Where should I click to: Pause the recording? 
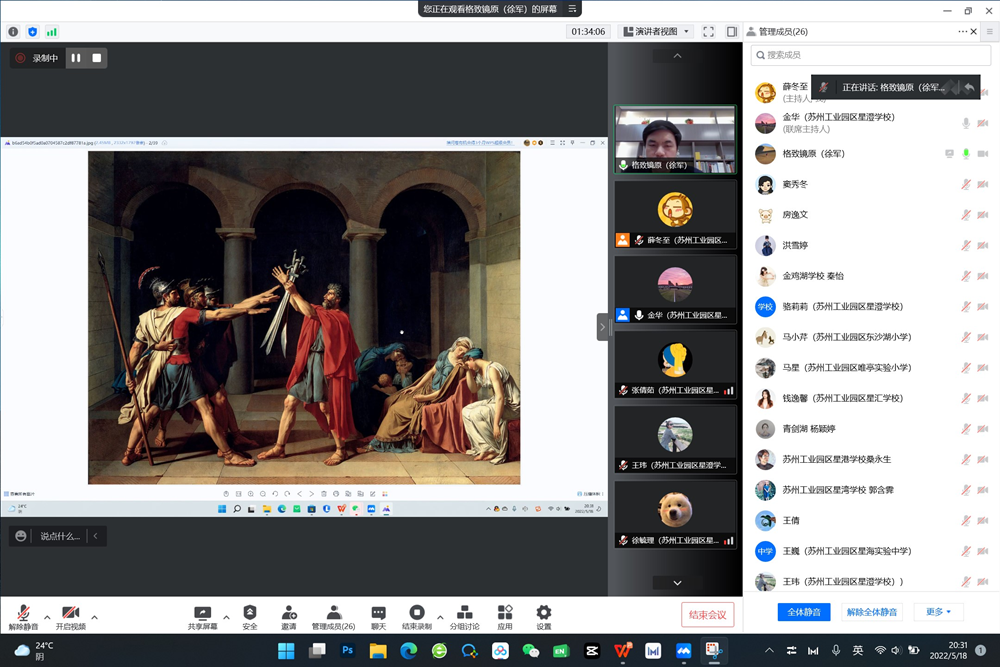[76, 58]
